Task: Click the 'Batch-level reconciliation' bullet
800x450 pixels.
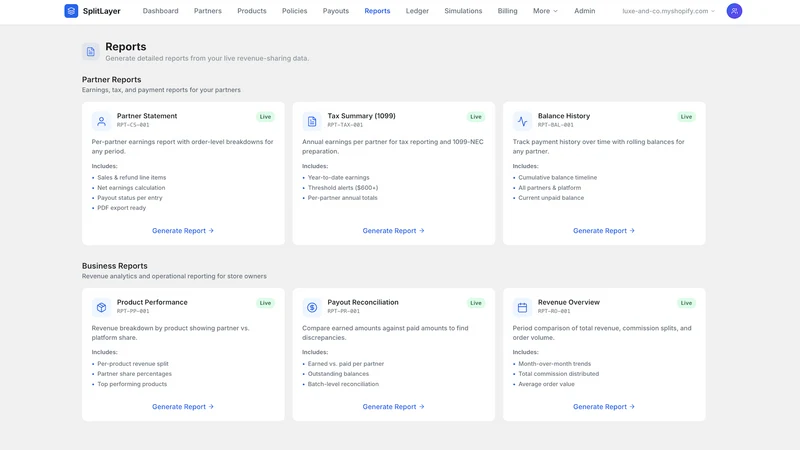Action: point(343,384)
